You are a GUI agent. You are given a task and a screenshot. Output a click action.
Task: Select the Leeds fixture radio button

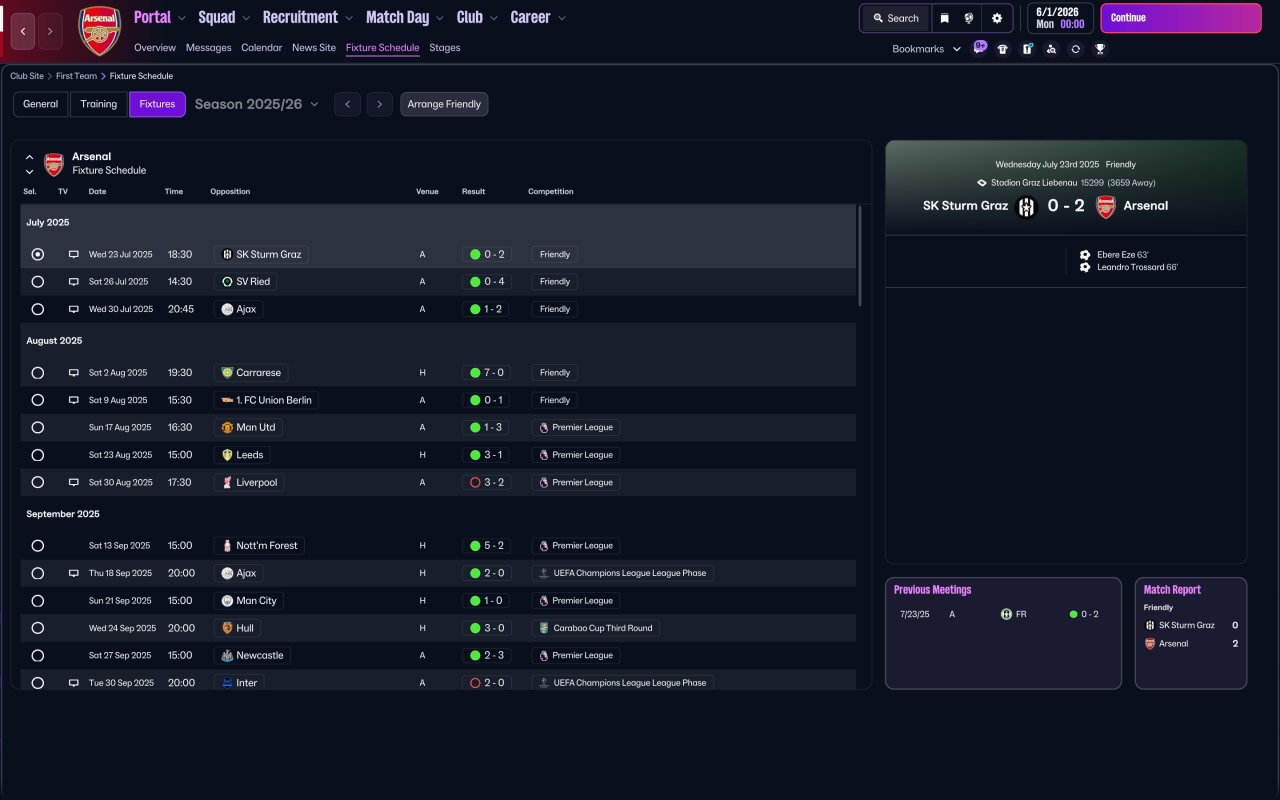click(x=38, y=455)
